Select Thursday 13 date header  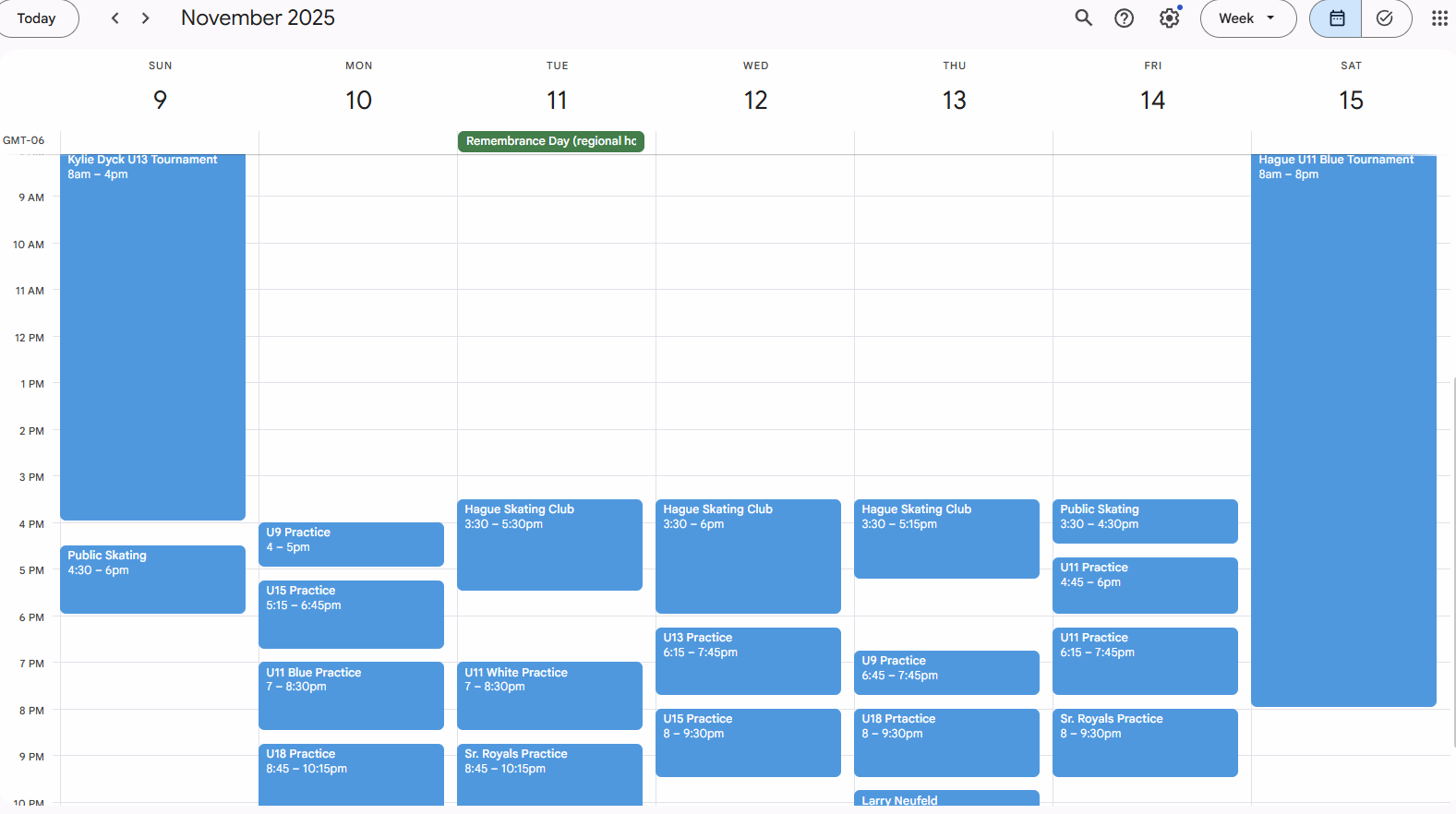[954, 100]
